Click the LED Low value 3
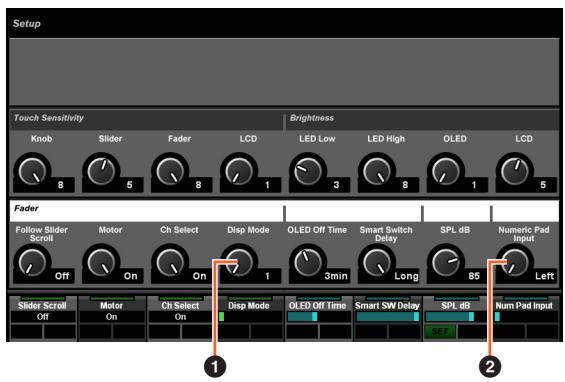The width and height of the screenshot is (565, 382). click(336, 185)
